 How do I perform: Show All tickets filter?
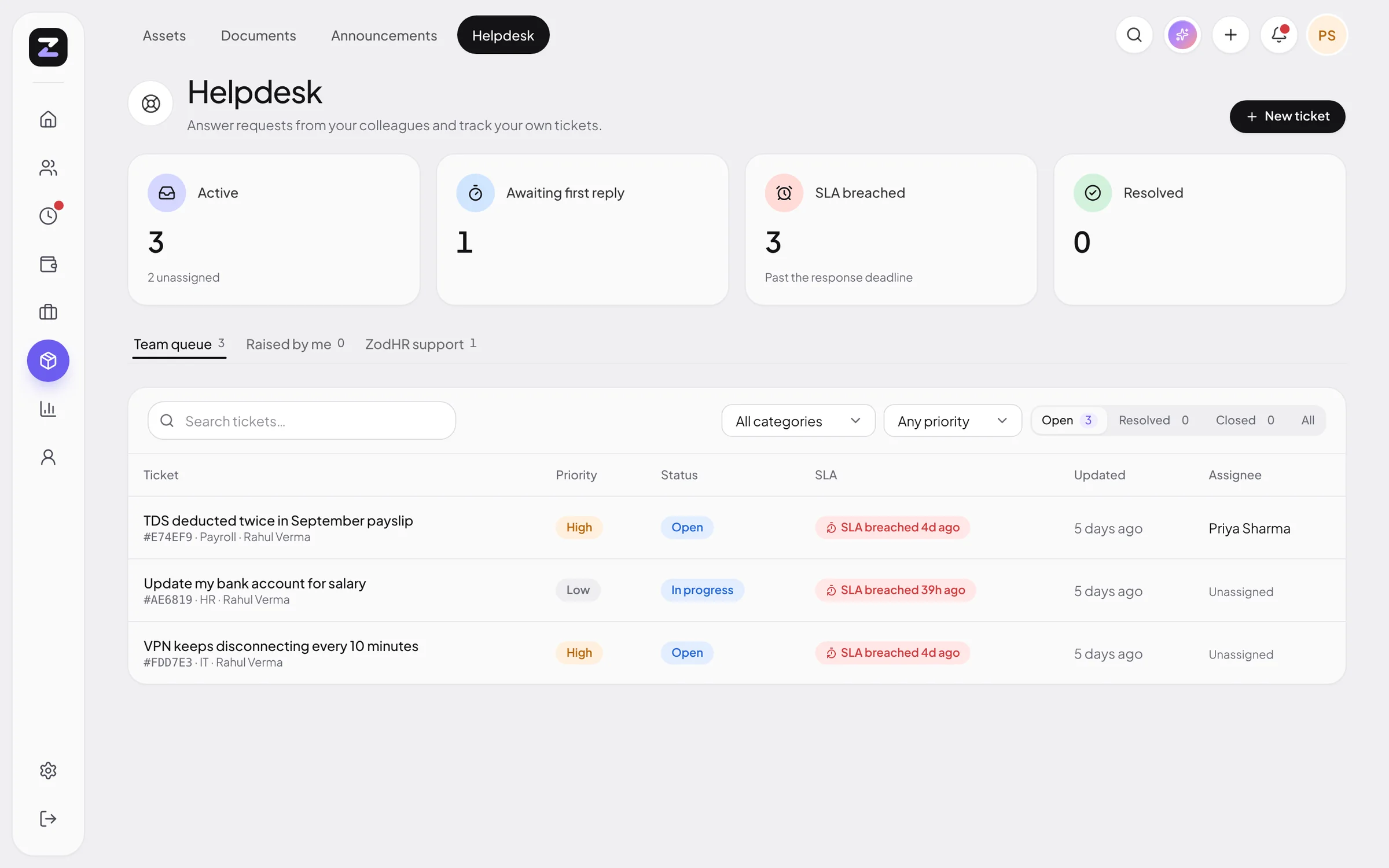tap(1307, 420)
